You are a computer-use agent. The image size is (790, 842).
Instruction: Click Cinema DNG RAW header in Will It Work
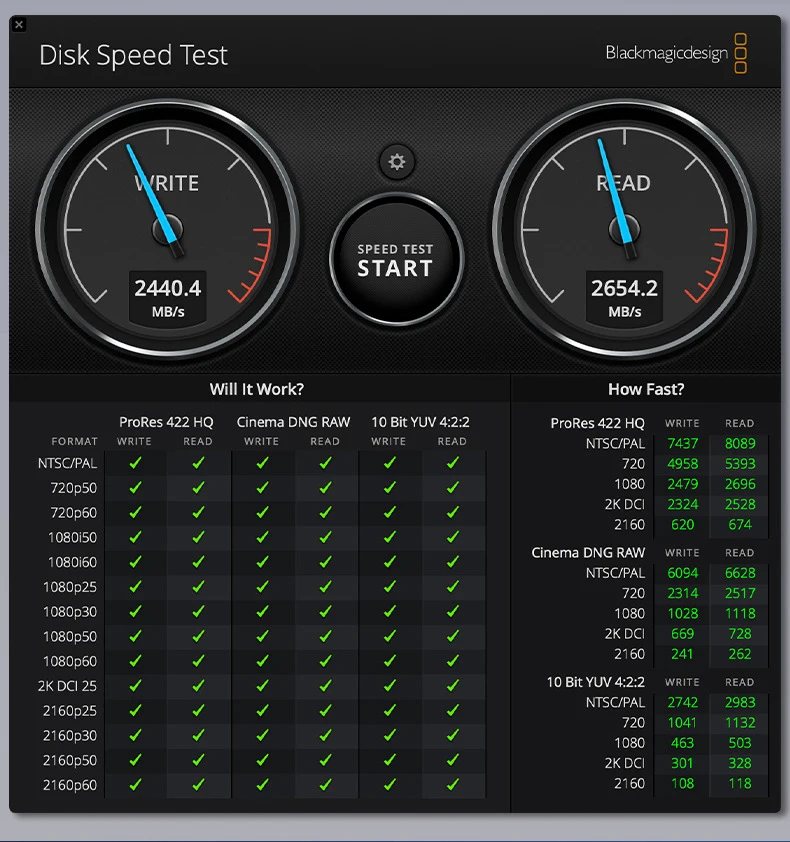293,422
